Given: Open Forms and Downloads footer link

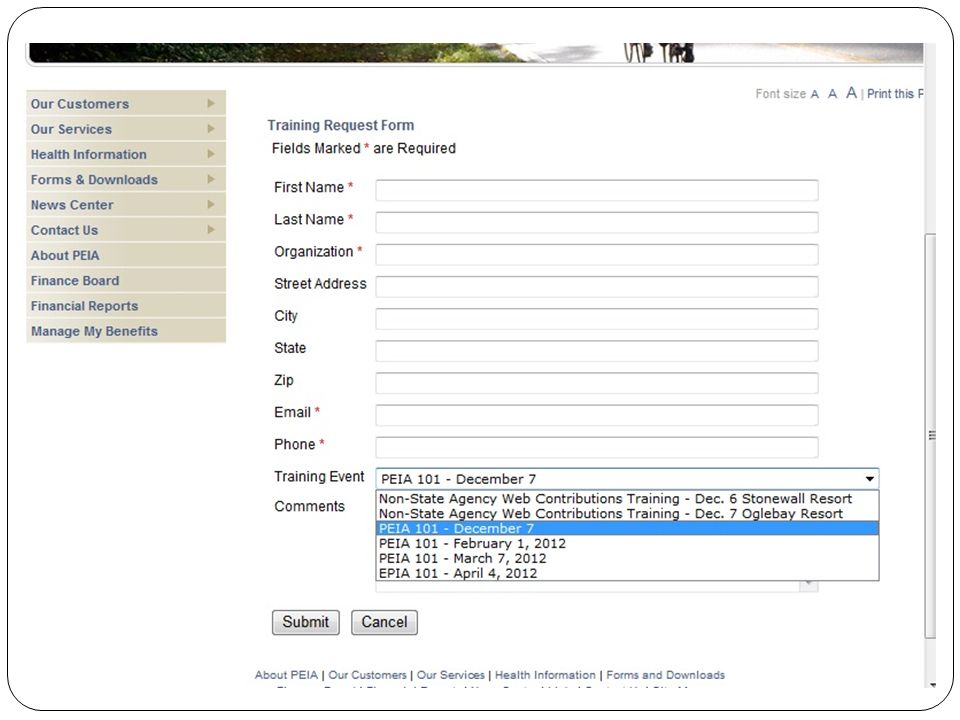Looking at the screenshot, I should [x=666, y=675].
